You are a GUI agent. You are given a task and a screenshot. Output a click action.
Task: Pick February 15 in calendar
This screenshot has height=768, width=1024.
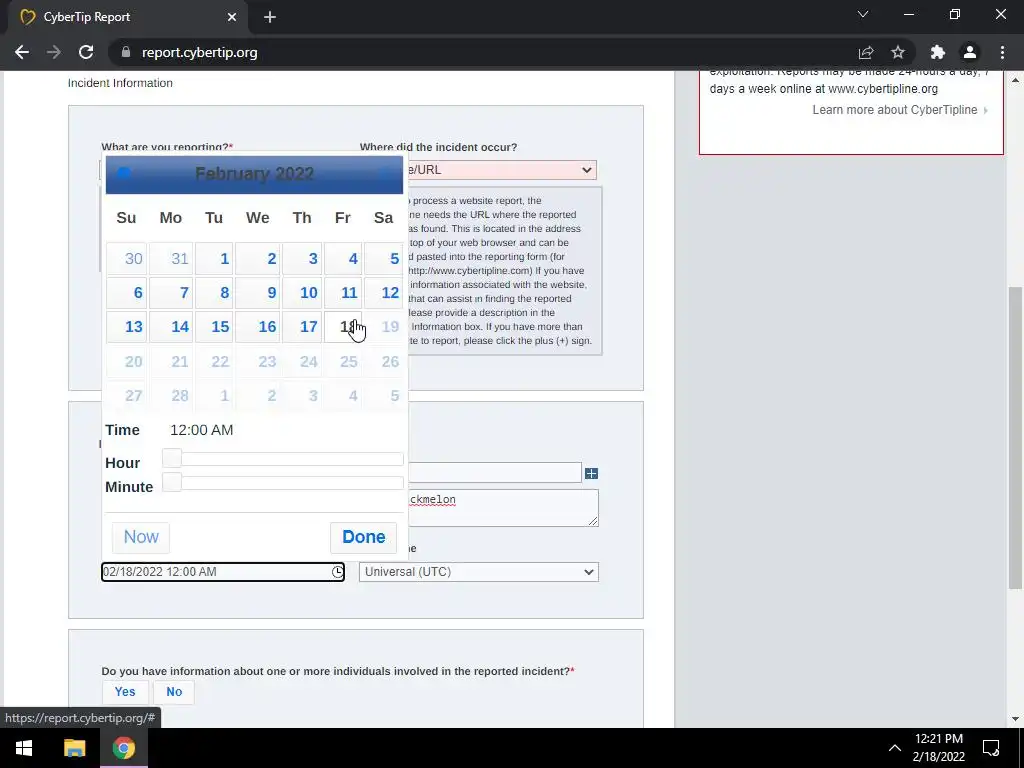(x=214, y=327)
